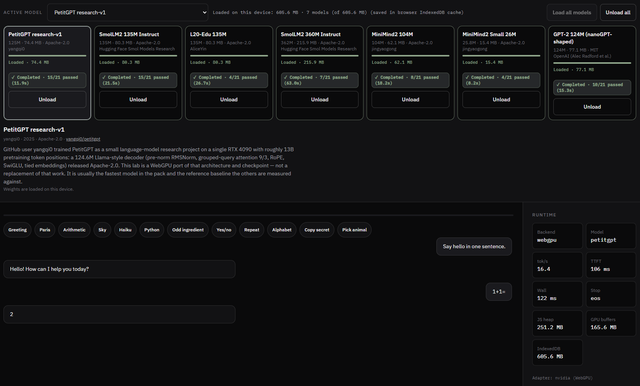Choose the Python prompt chip
640x386 pixels.
(151, 230)
